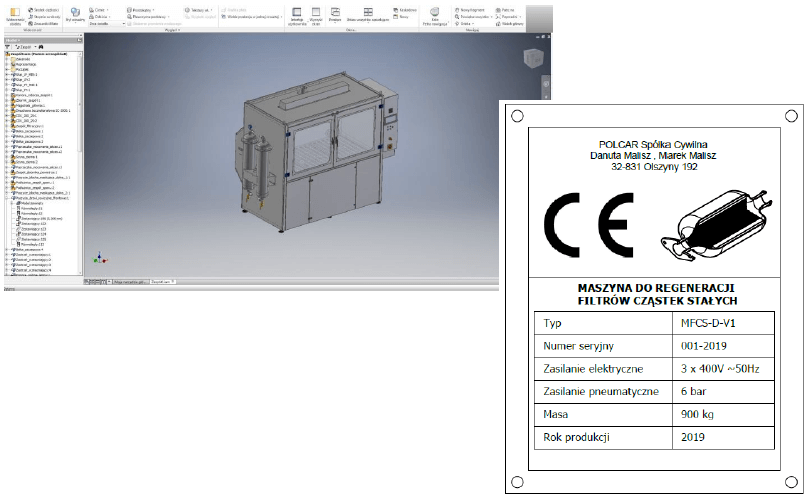808x499 pixels.
Task: Go to Widok główny home view
Action: pyautogui.click(x=510, y=23)
